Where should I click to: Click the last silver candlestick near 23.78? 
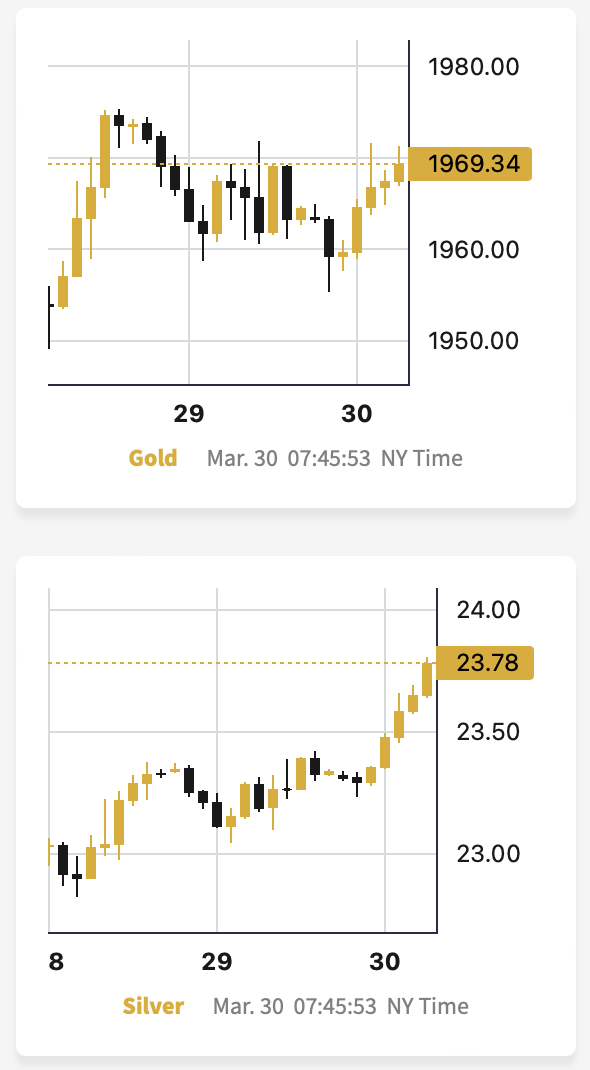tap(427, 678)
